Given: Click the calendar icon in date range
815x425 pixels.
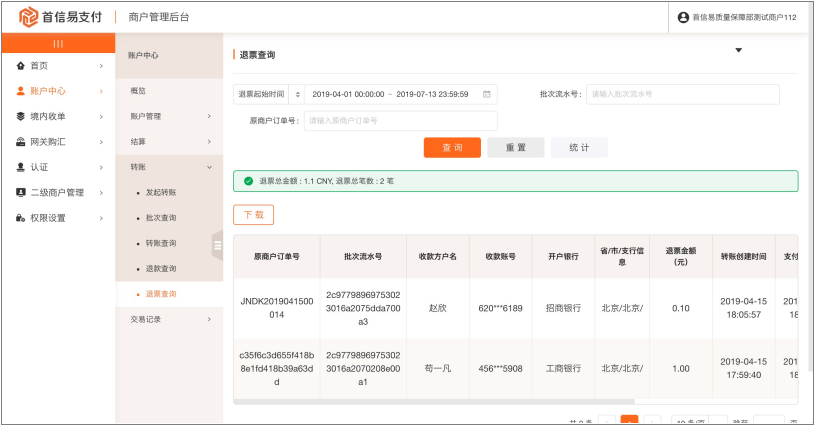Looking at the screenshot, I should click(x=487, y=94).
